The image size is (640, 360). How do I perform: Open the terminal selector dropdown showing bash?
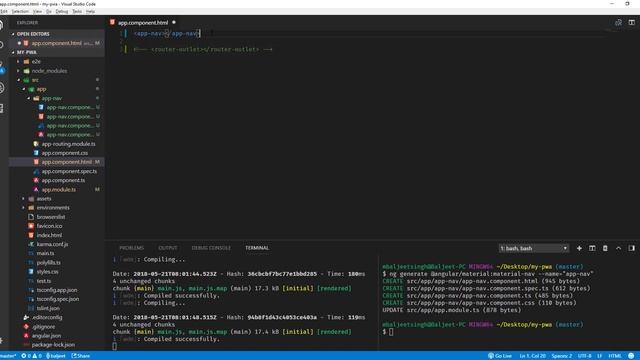(x=533, y=248)
